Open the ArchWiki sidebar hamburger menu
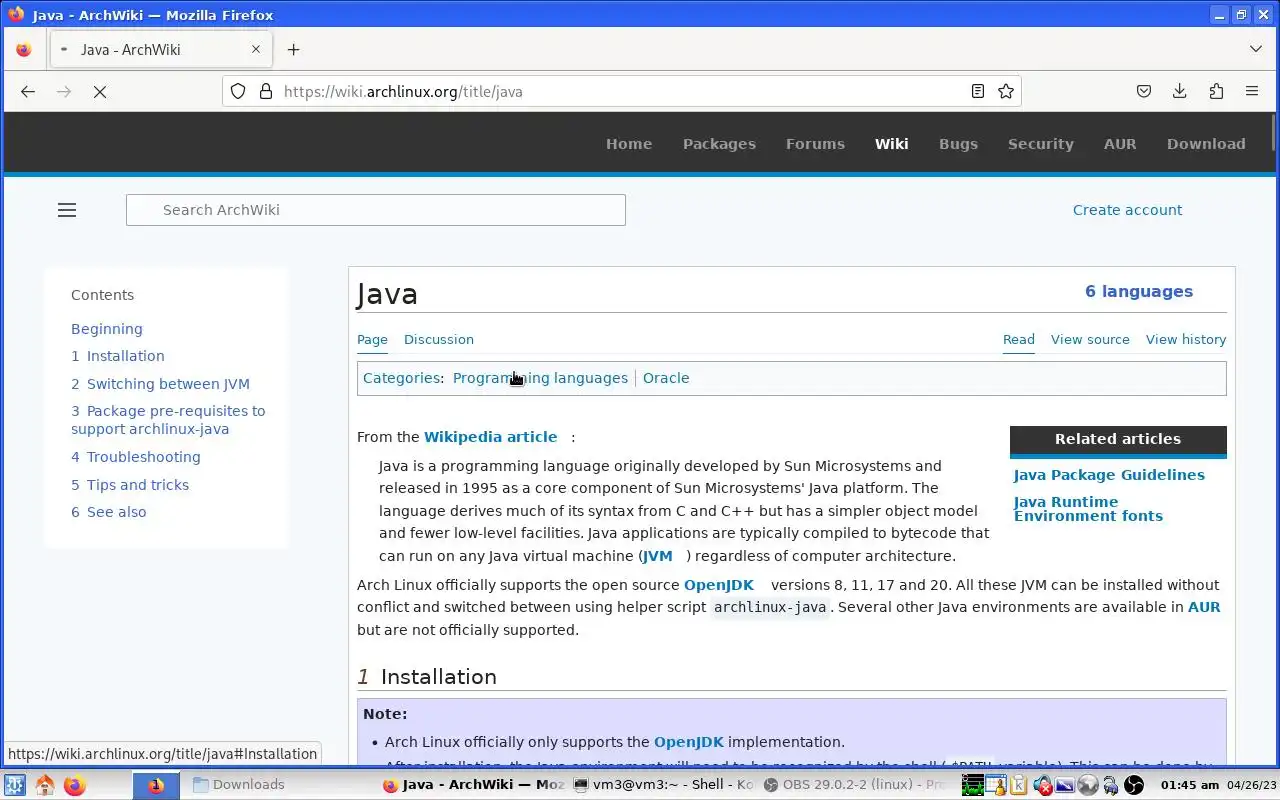This screenshot has width=1280, height=800. pyautogui.click(x=67, y=210)
